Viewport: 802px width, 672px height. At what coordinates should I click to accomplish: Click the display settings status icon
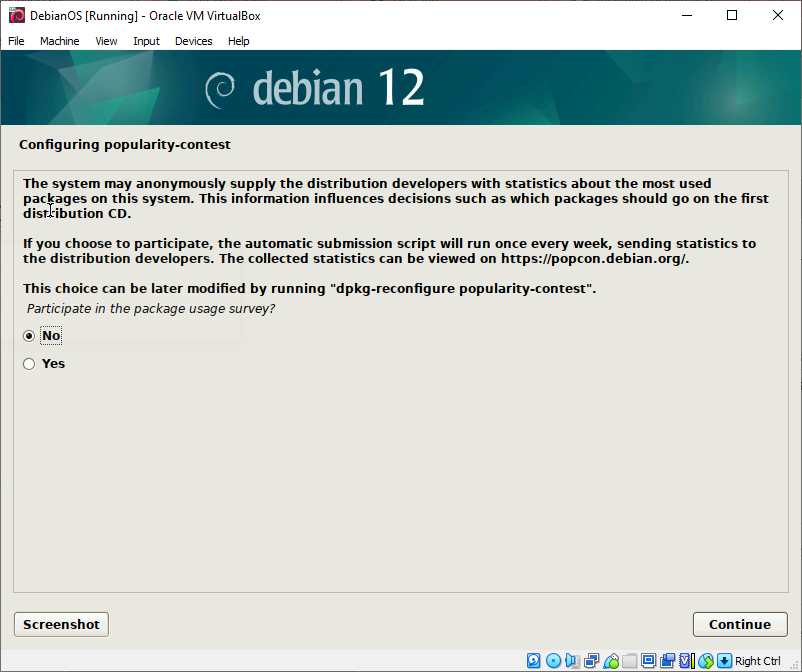pos(649,661)
